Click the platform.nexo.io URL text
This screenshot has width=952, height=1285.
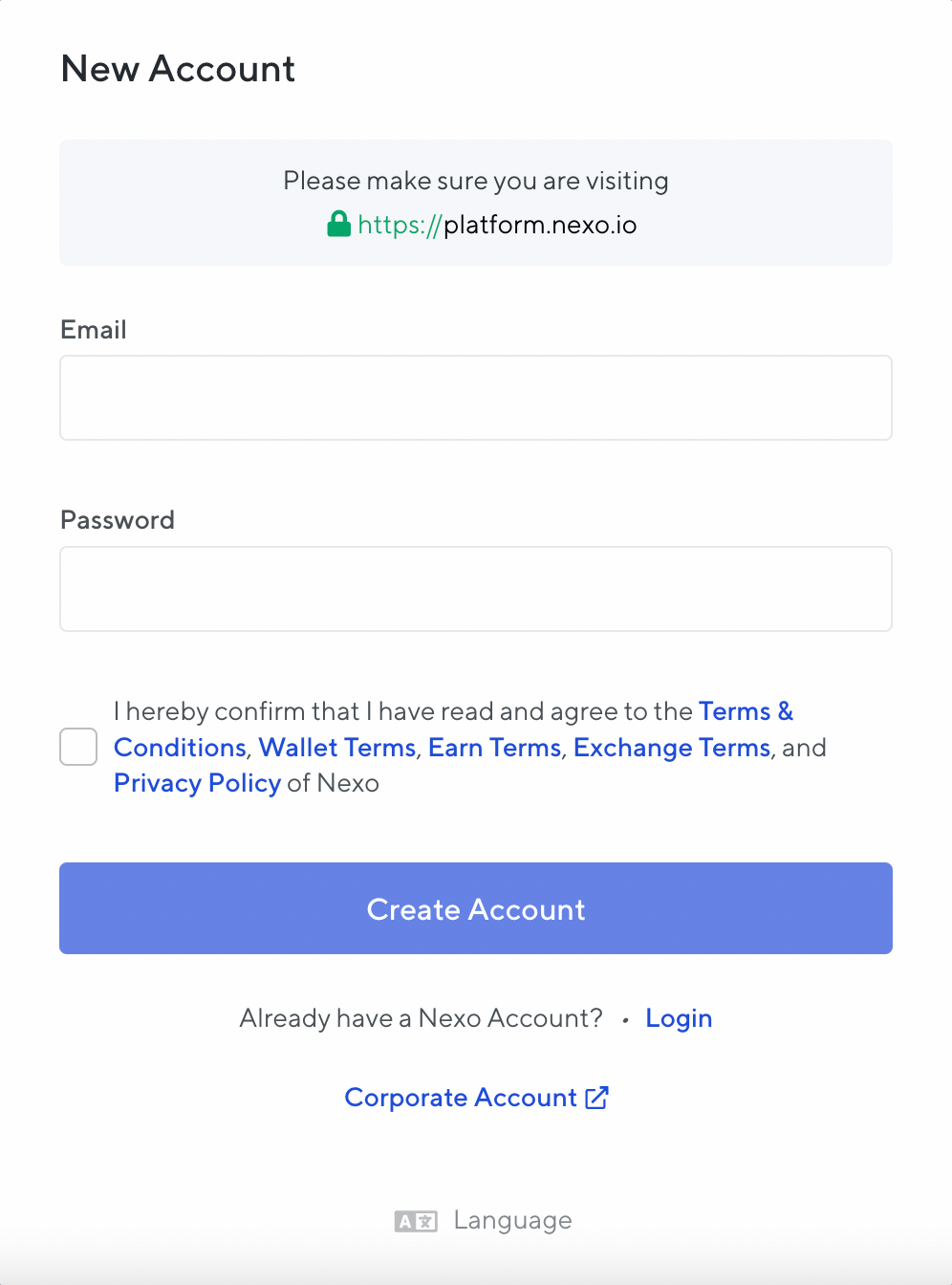pyautogui.click(x=540, y=225)
